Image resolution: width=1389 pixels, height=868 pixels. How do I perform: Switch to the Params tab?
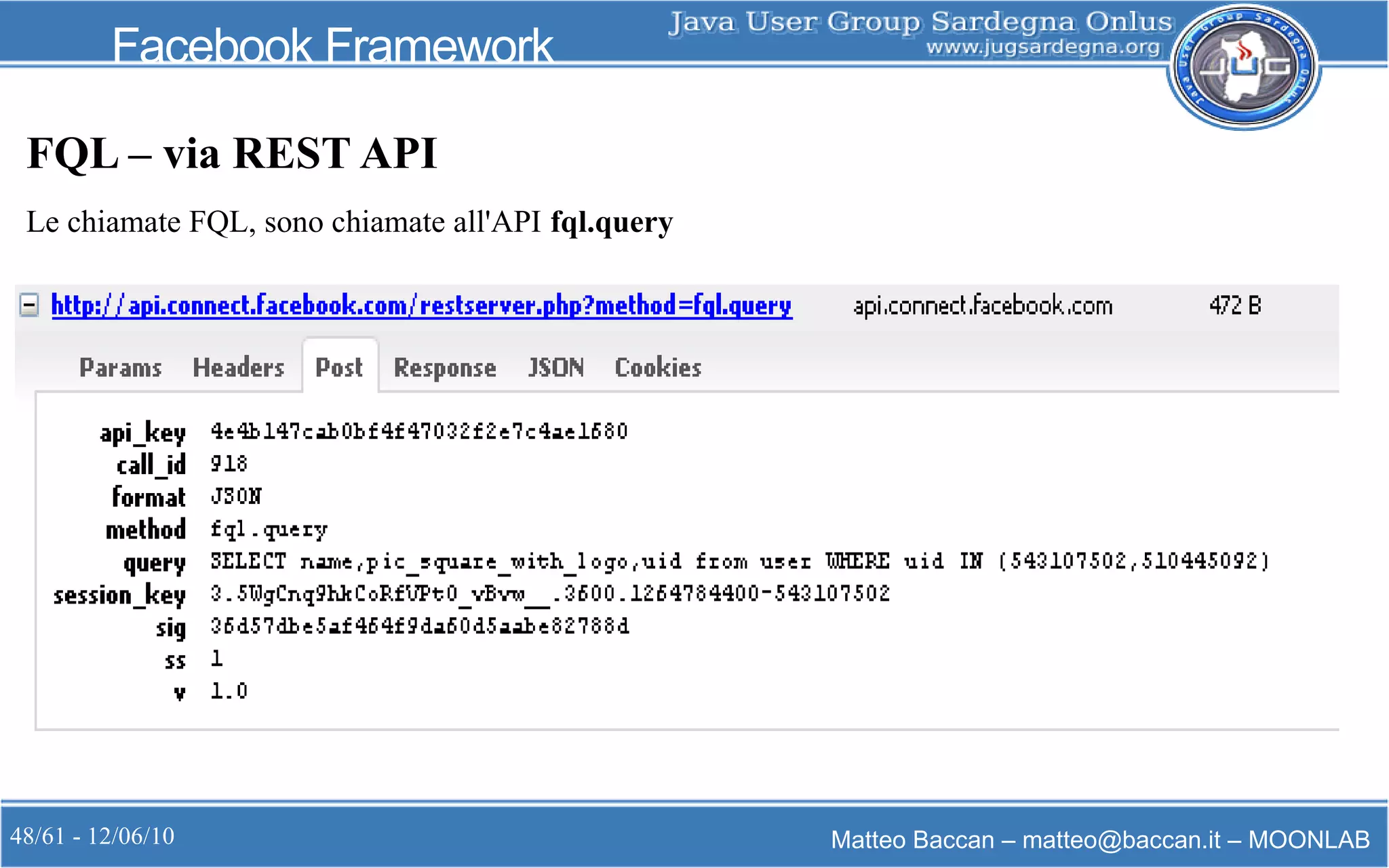tap(121, 368)
